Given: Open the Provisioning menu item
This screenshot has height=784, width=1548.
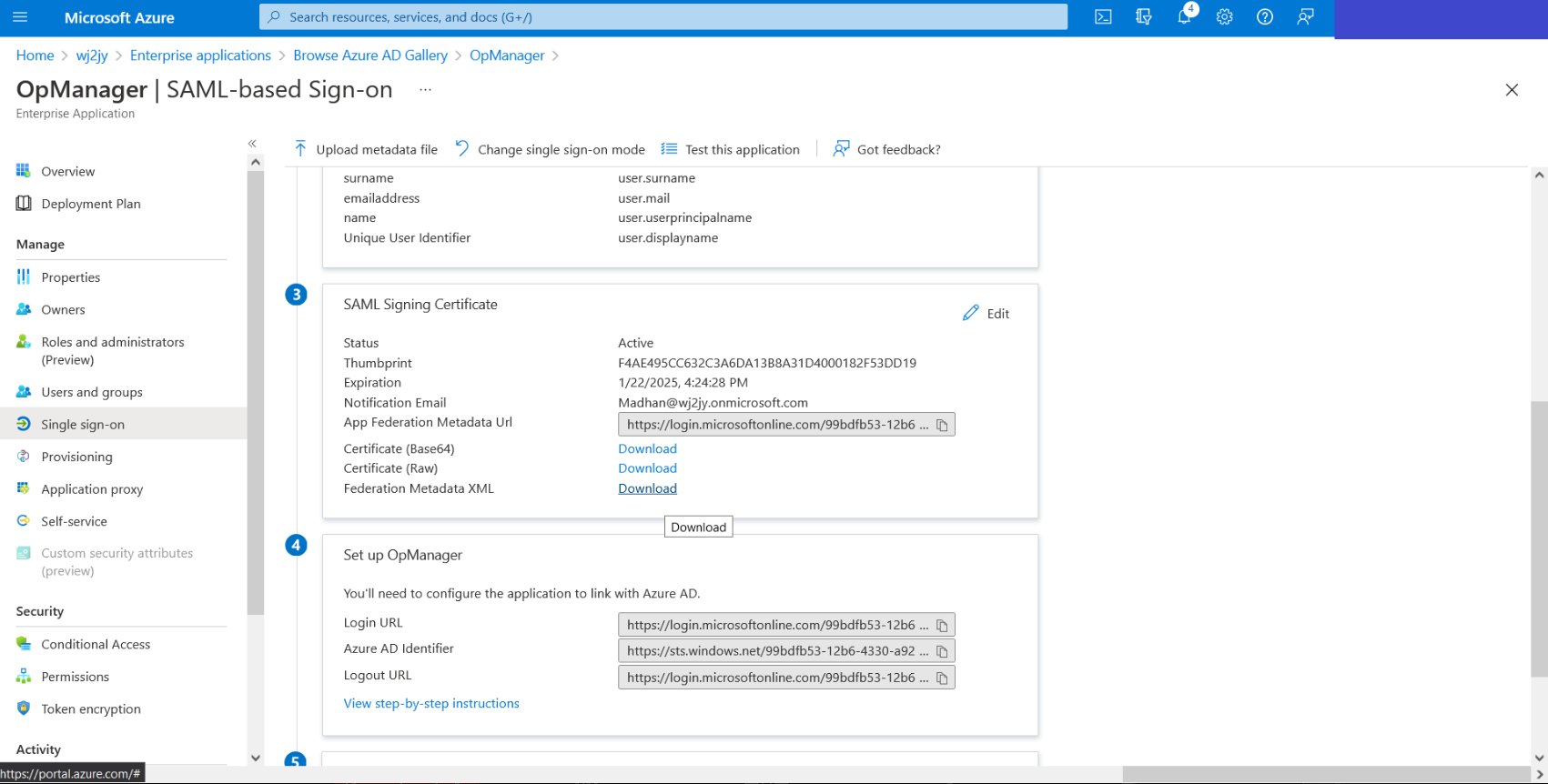Looking at the screenshot, I should pos(76,457).
